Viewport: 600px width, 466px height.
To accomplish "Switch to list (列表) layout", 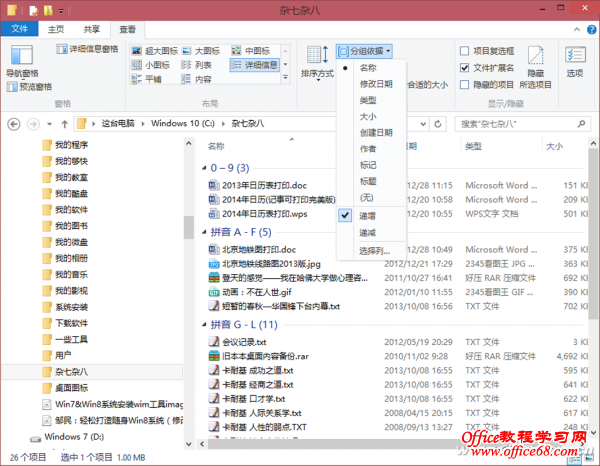I will pyautogui.click(x=197, y=65).
